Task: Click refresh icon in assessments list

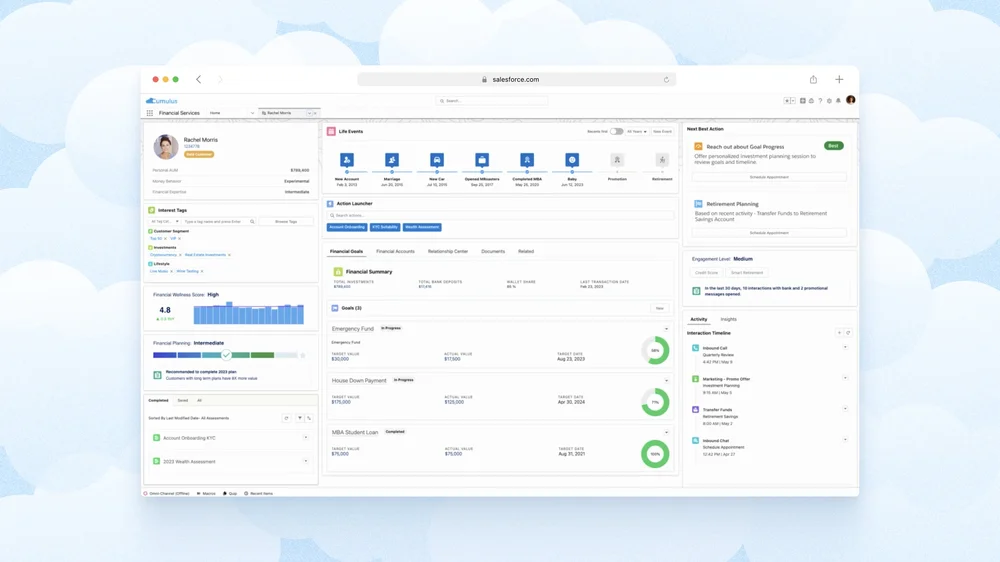Action: (x=286, y=418)
